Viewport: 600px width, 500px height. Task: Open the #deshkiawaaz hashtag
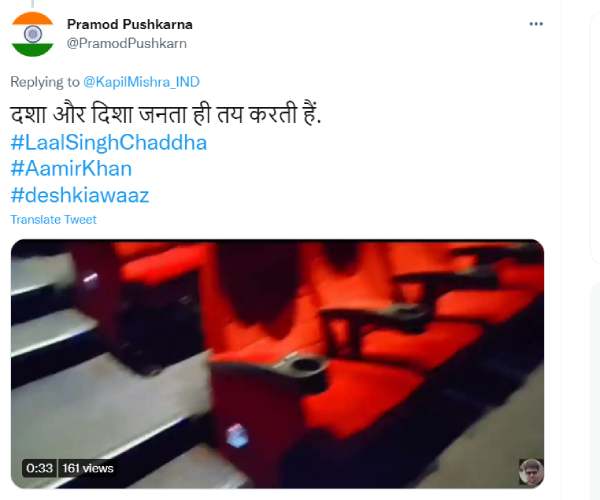(80, 195)
